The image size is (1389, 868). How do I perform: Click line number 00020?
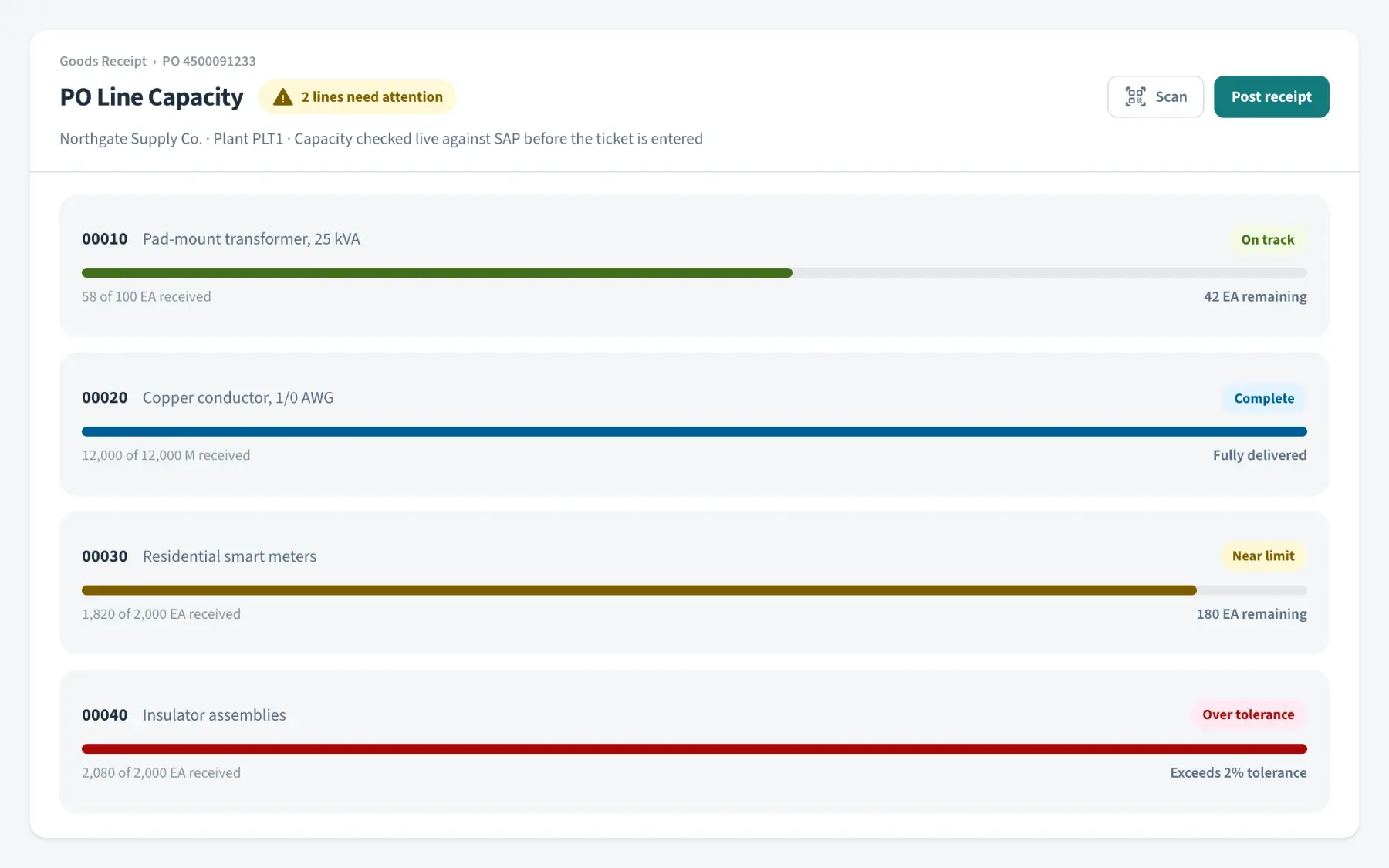[x=105, y=398]
